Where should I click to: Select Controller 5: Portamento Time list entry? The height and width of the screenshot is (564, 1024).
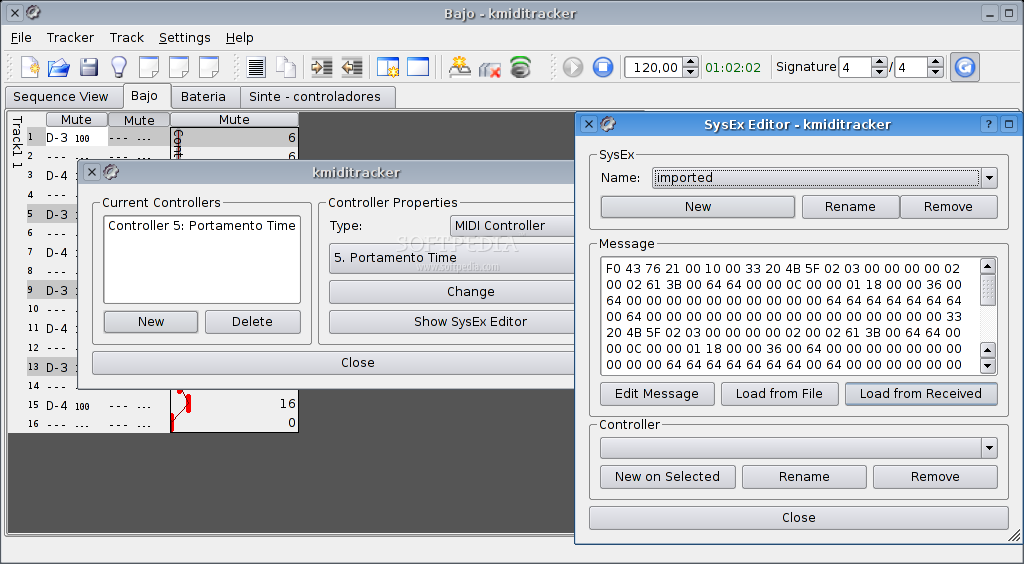click(x=202, y=226)
